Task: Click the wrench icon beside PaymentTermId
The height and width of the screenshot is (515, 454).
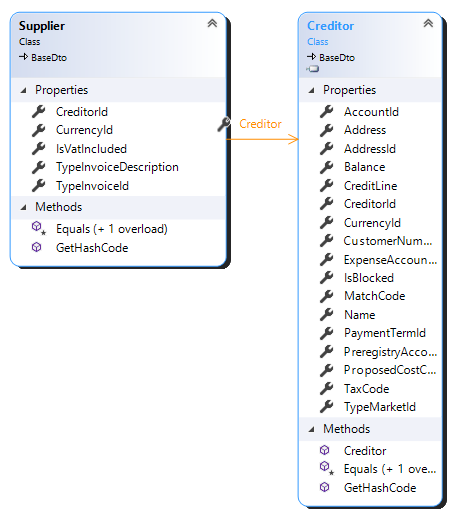Action: pyautogui.click(x=327, y=333)
